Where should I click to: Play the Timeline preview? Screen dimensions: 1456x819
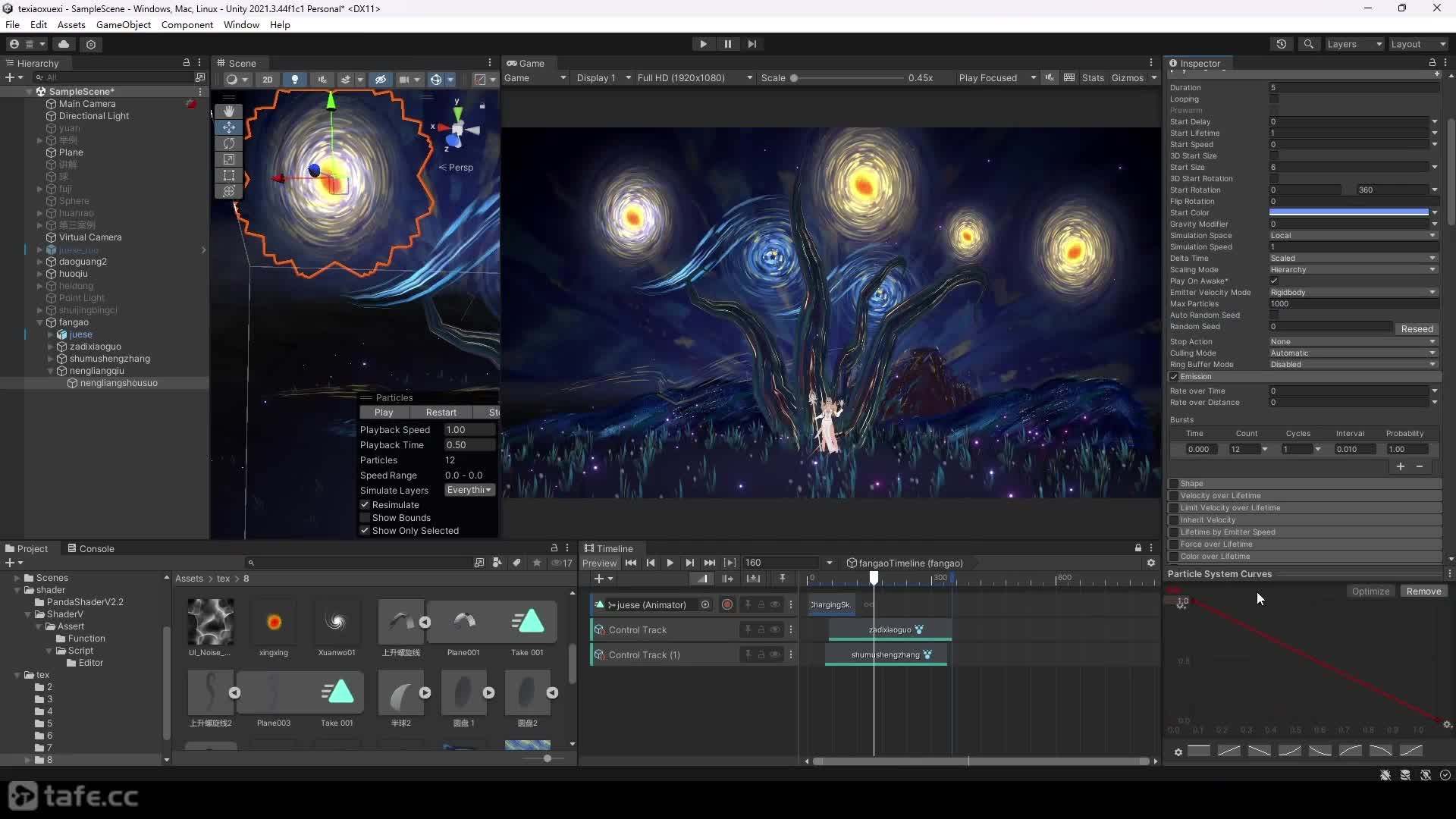(670, 563)
